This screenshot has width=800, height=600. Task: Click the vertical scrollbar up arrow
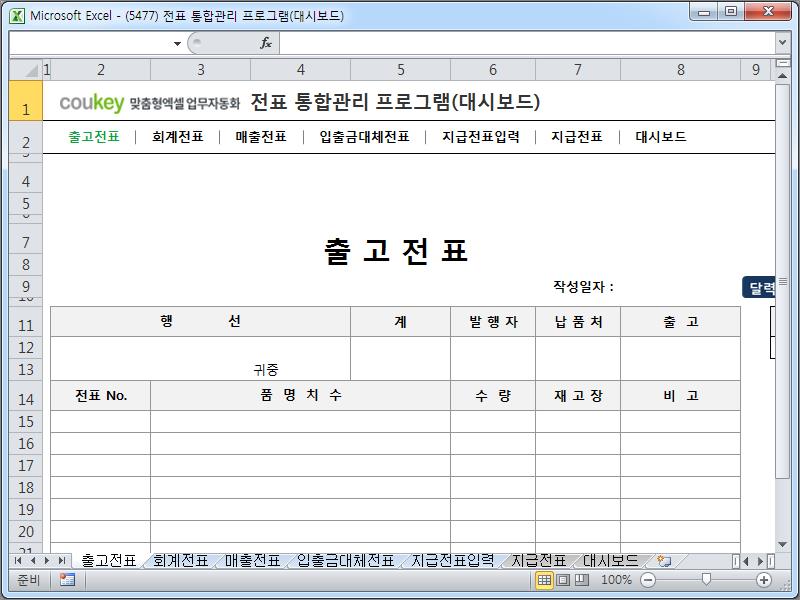(x=782, y=76)
